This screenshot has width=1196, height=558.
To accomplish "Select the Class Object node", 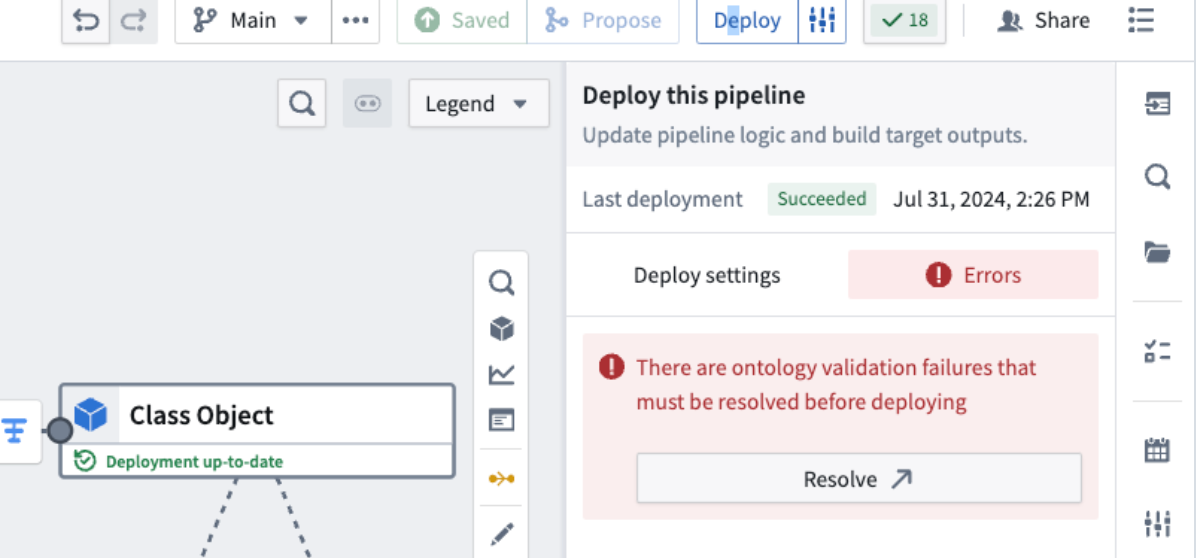I will 257,431.
